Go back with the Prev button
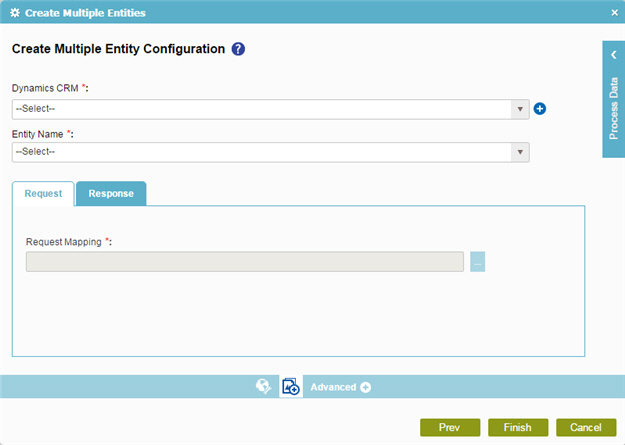This screenshot has height=445, width=625. coord(450,427)
